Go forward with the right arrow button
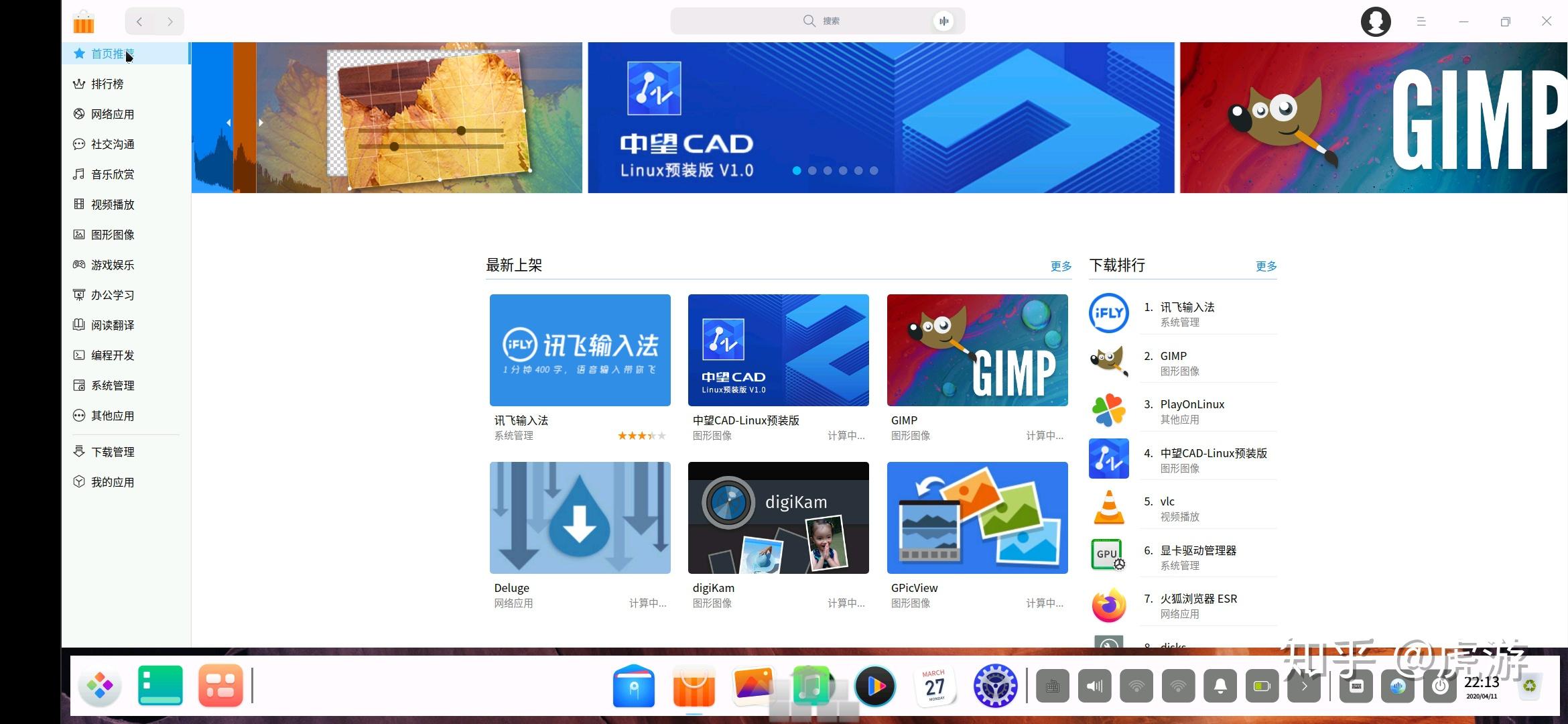1568x724 pixels. (170, 21)
